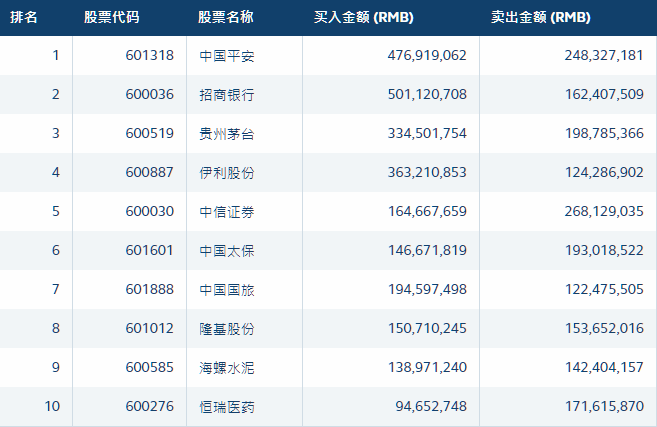This screenshot has width=657, height=427.
Task: Click sell amount 124,286,902
Action: [x=604, y=172]
